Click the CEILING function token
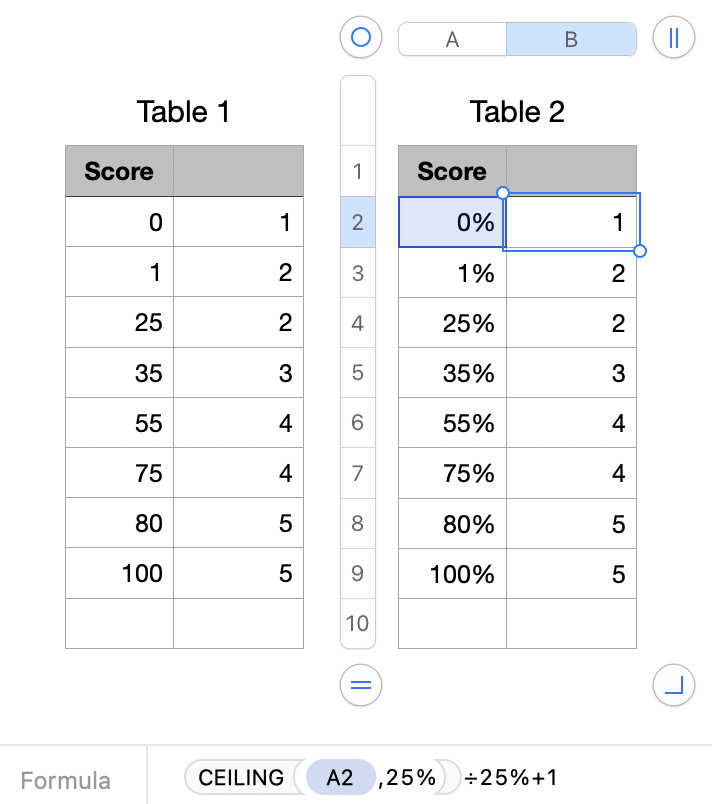The width and height of the screenshot is (712, 804). [x=239, y=777]
